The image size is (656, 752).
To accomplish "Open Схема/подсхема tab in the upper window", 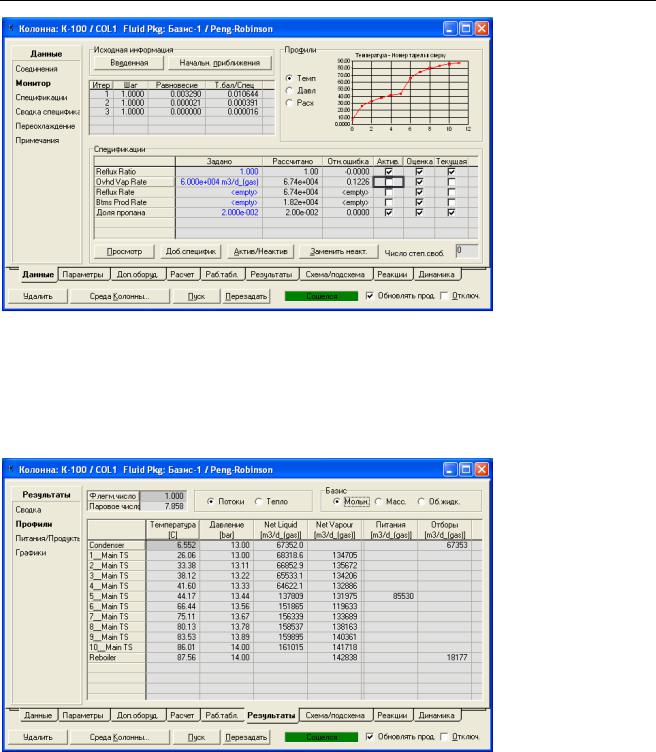I will point(335,275).
